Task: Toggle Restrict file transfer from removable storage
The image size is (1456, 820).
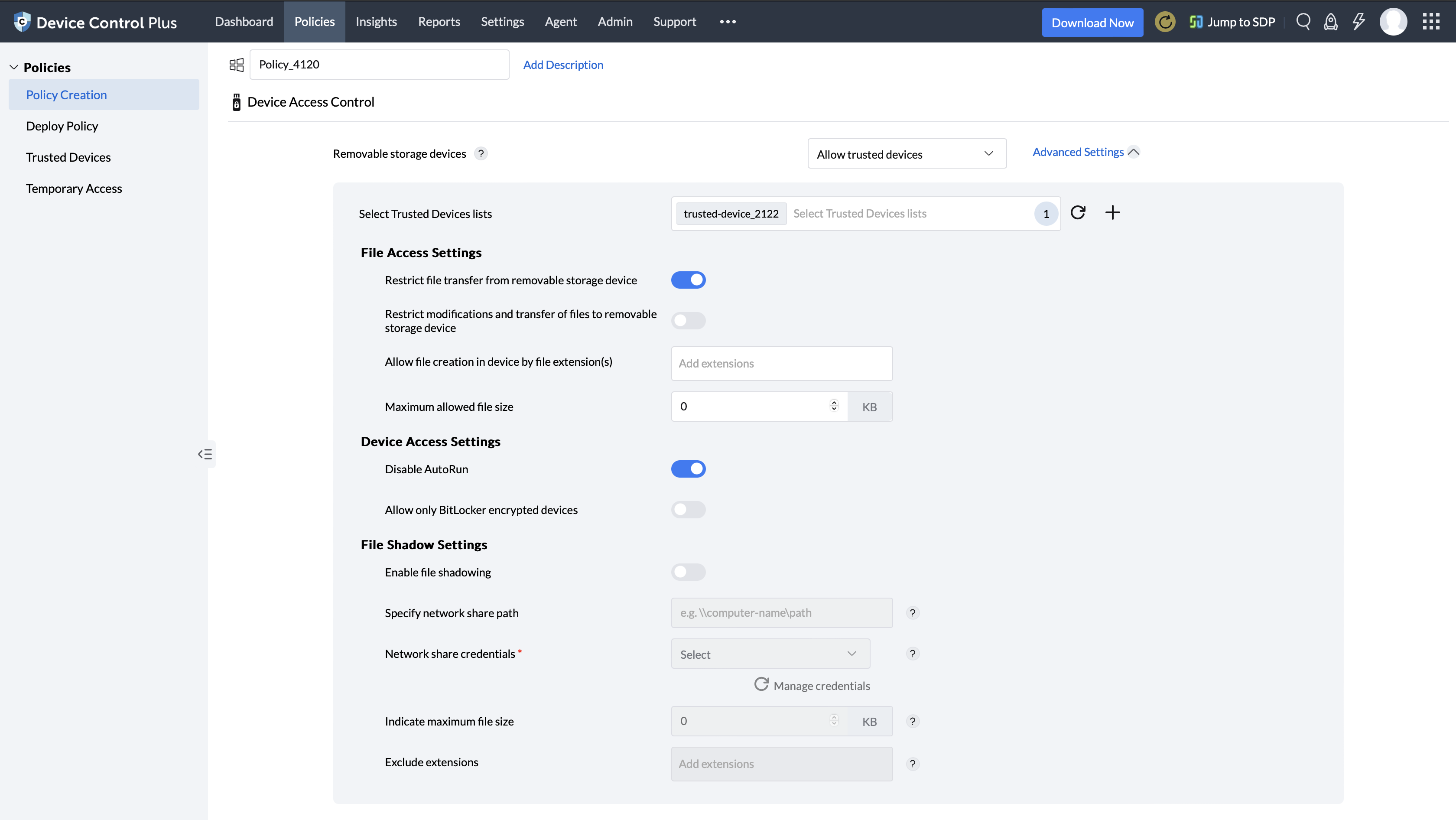Action: [x=688, y=280]
